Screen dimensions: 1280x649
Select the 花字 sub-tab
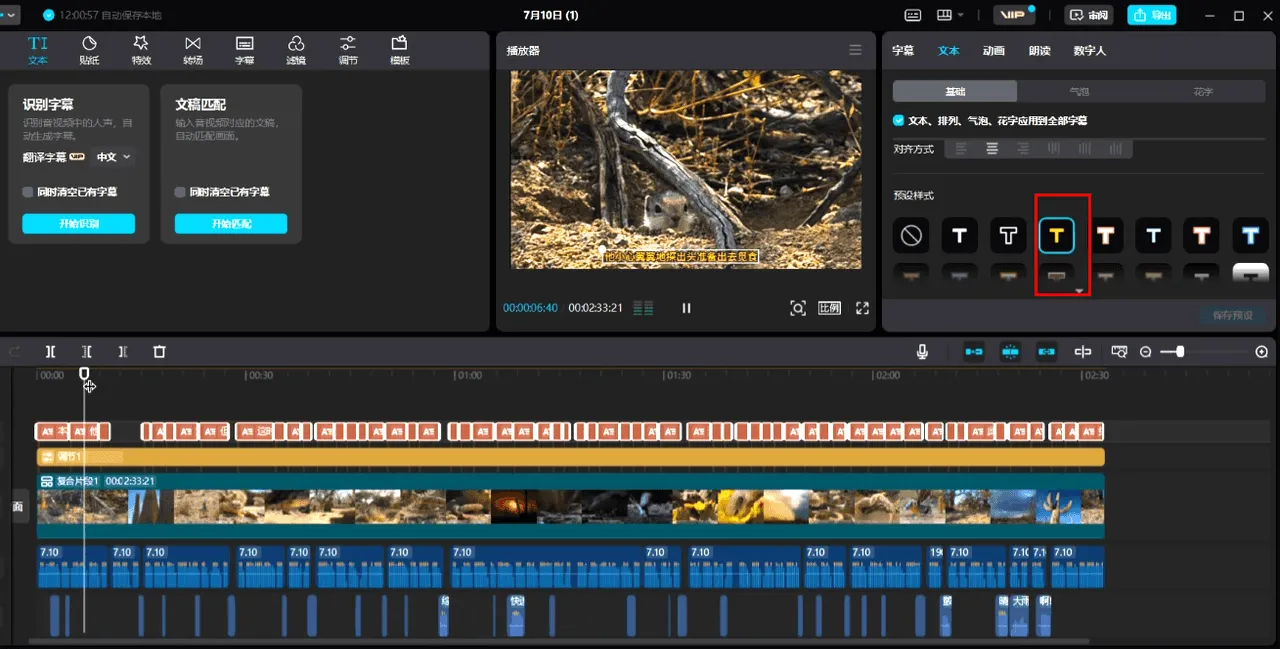pos(1203,91)
